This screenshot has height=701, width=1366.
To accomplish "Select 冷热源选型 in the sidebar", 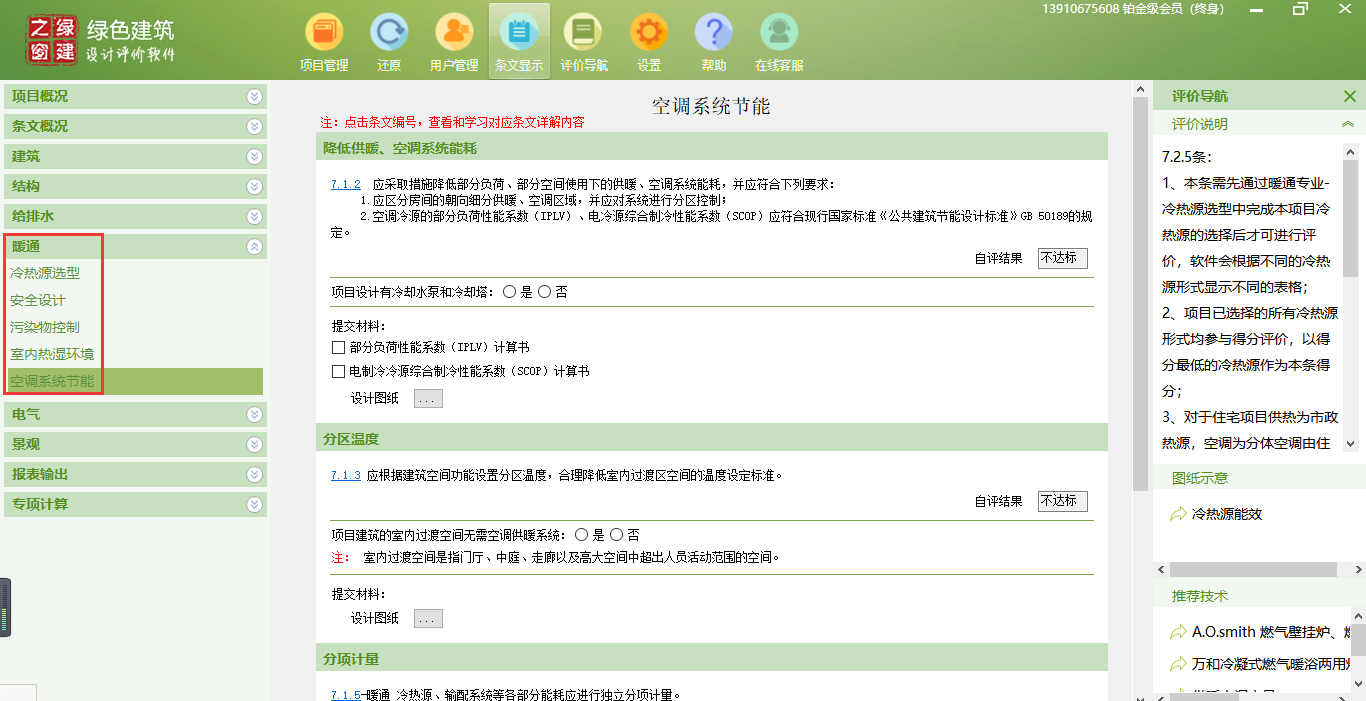I will click(x=45, y=273).
